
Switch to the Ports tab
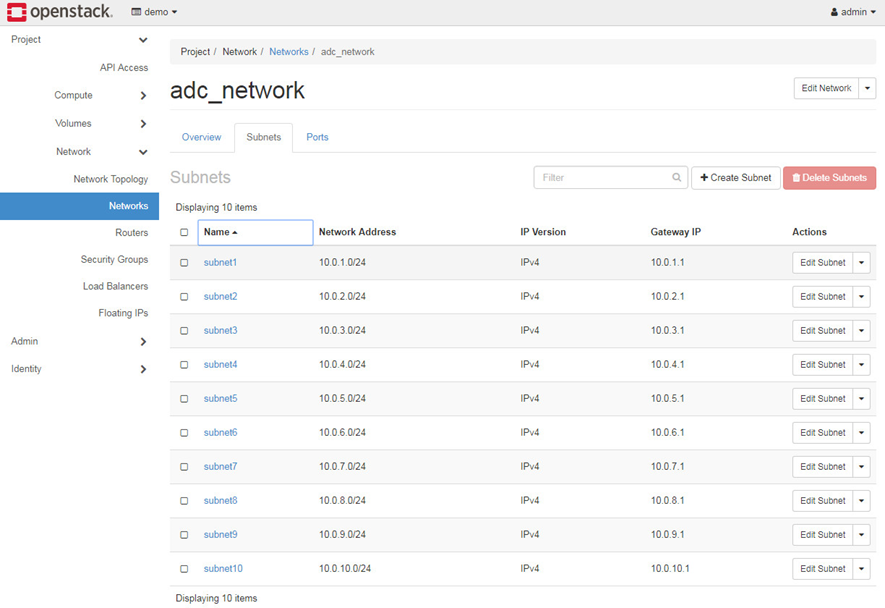(x=317, y=137)
